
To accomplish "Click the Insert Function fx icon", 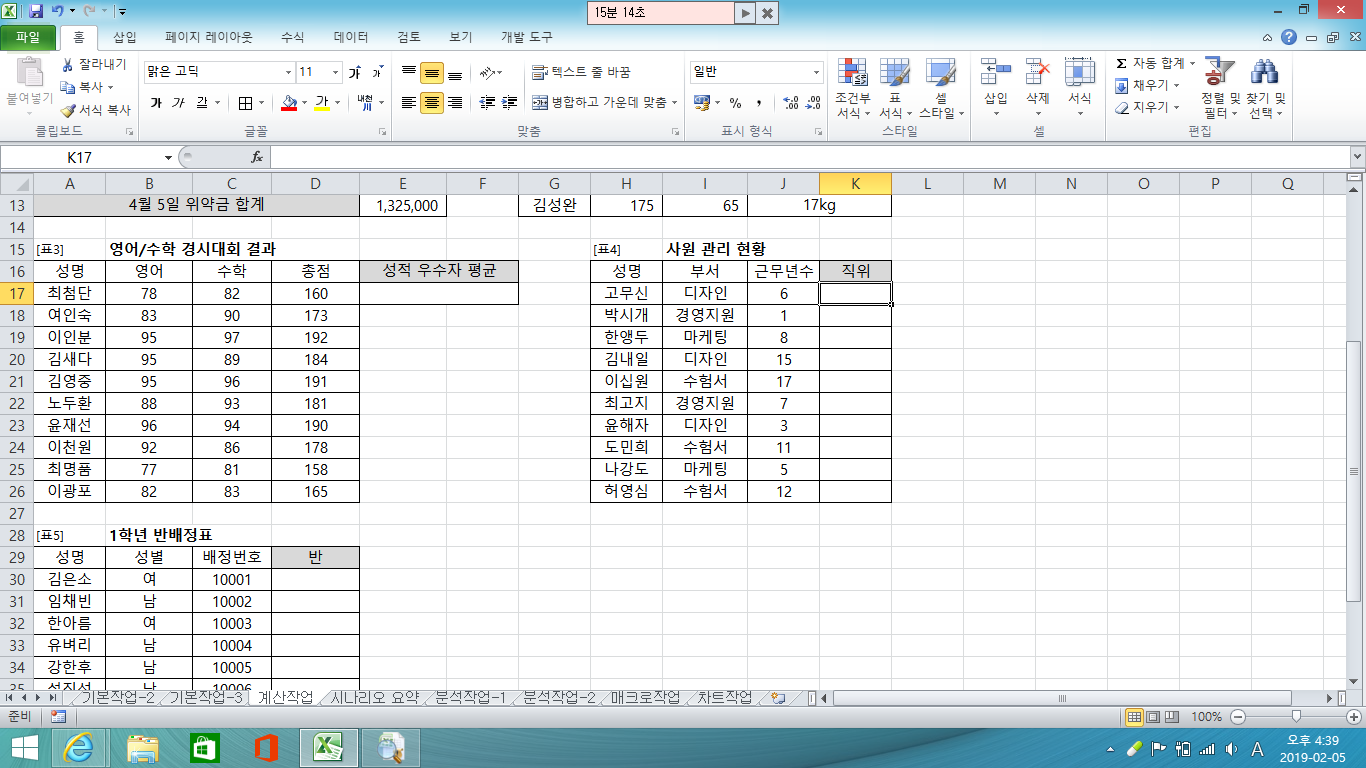I will coord(257,157).
